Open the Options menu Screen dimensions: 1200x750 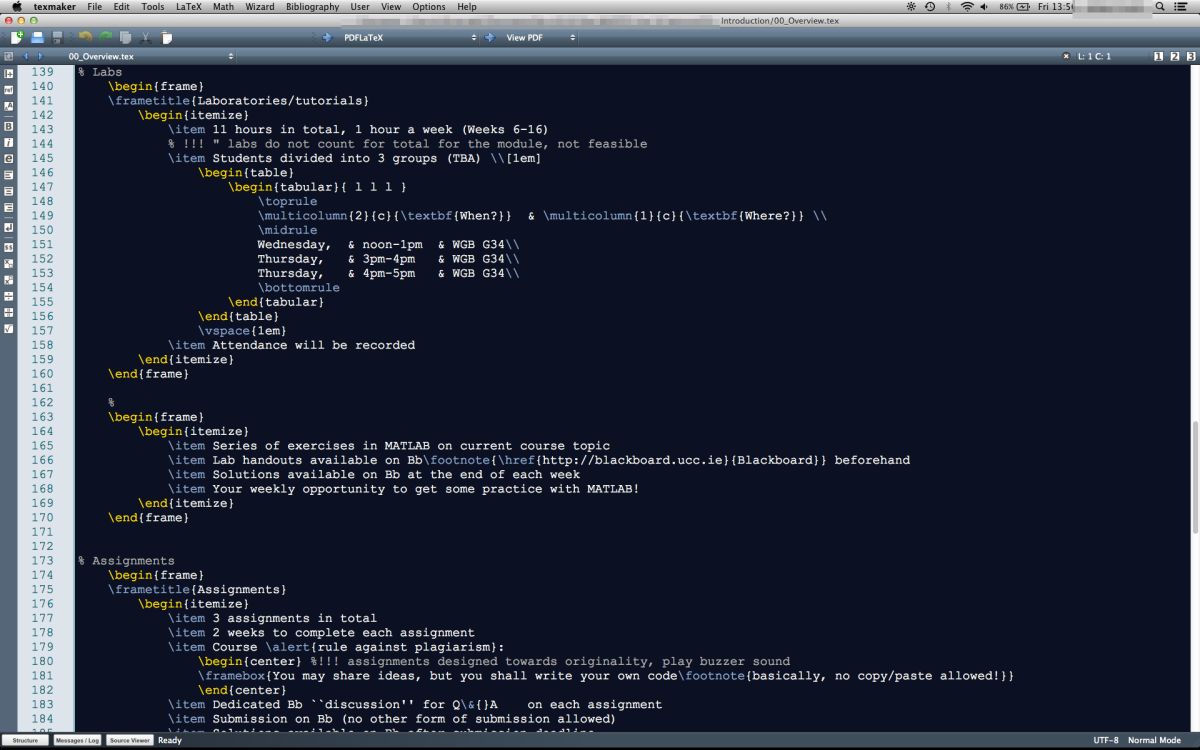tap(429, 7)
